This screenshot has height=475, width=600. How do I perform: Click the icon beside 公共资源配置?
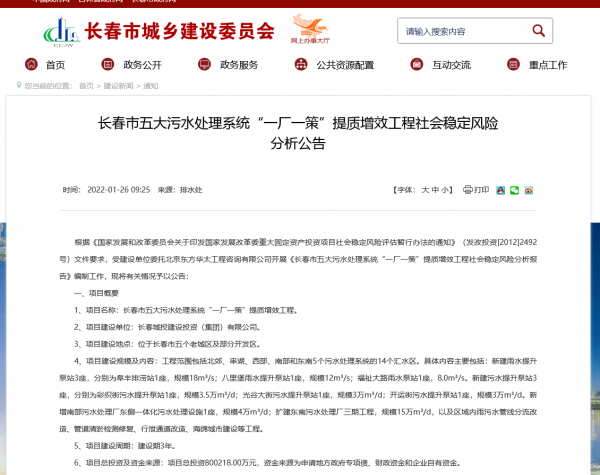299,65
